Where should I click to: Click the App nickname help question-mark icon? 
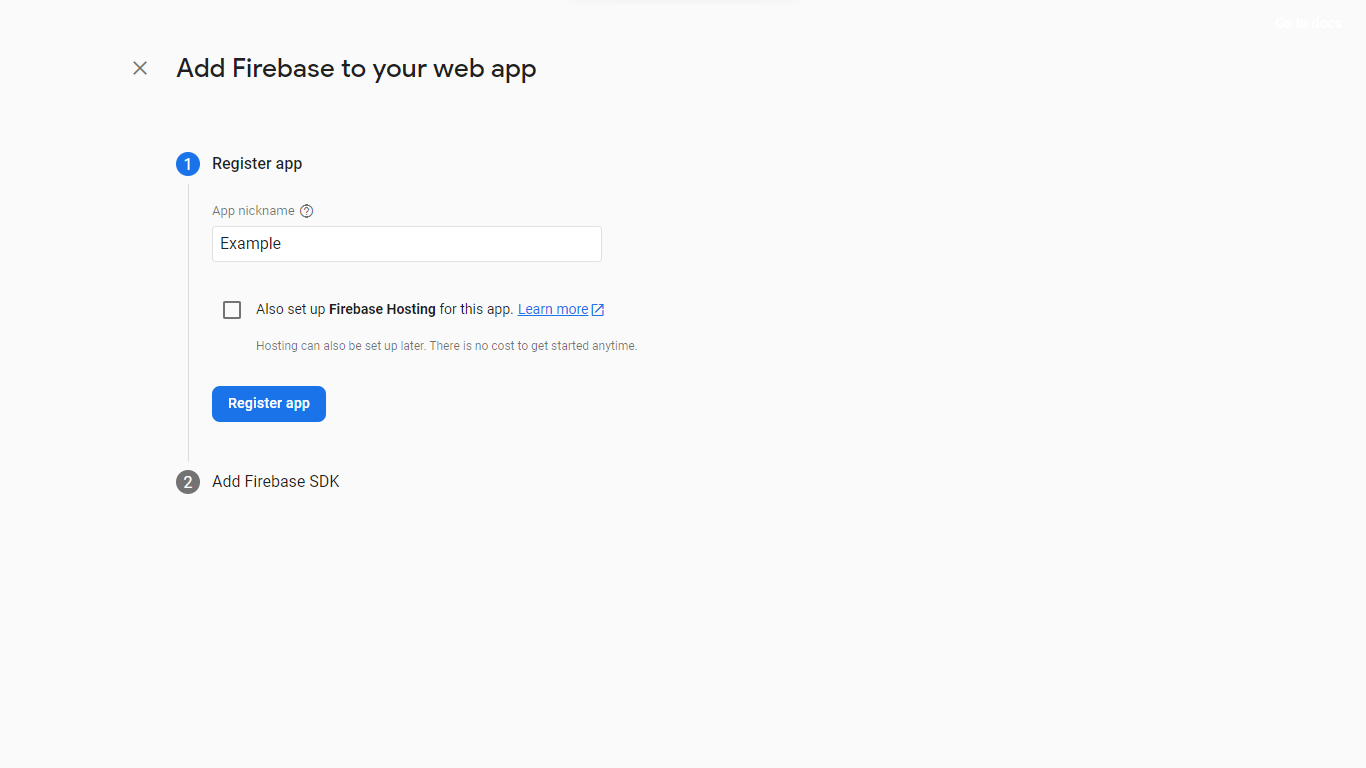(x=307, y=211)
